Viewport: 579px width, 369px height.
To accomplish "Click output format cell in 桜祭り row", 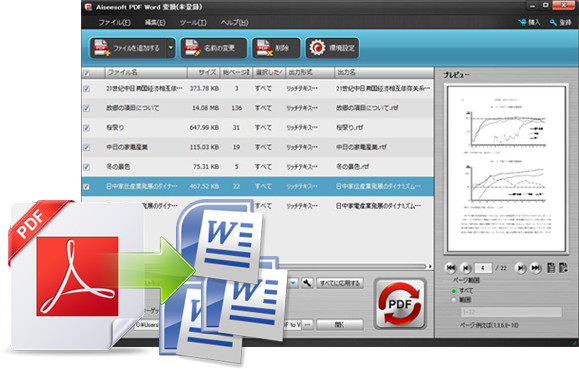I will point(302,128).
